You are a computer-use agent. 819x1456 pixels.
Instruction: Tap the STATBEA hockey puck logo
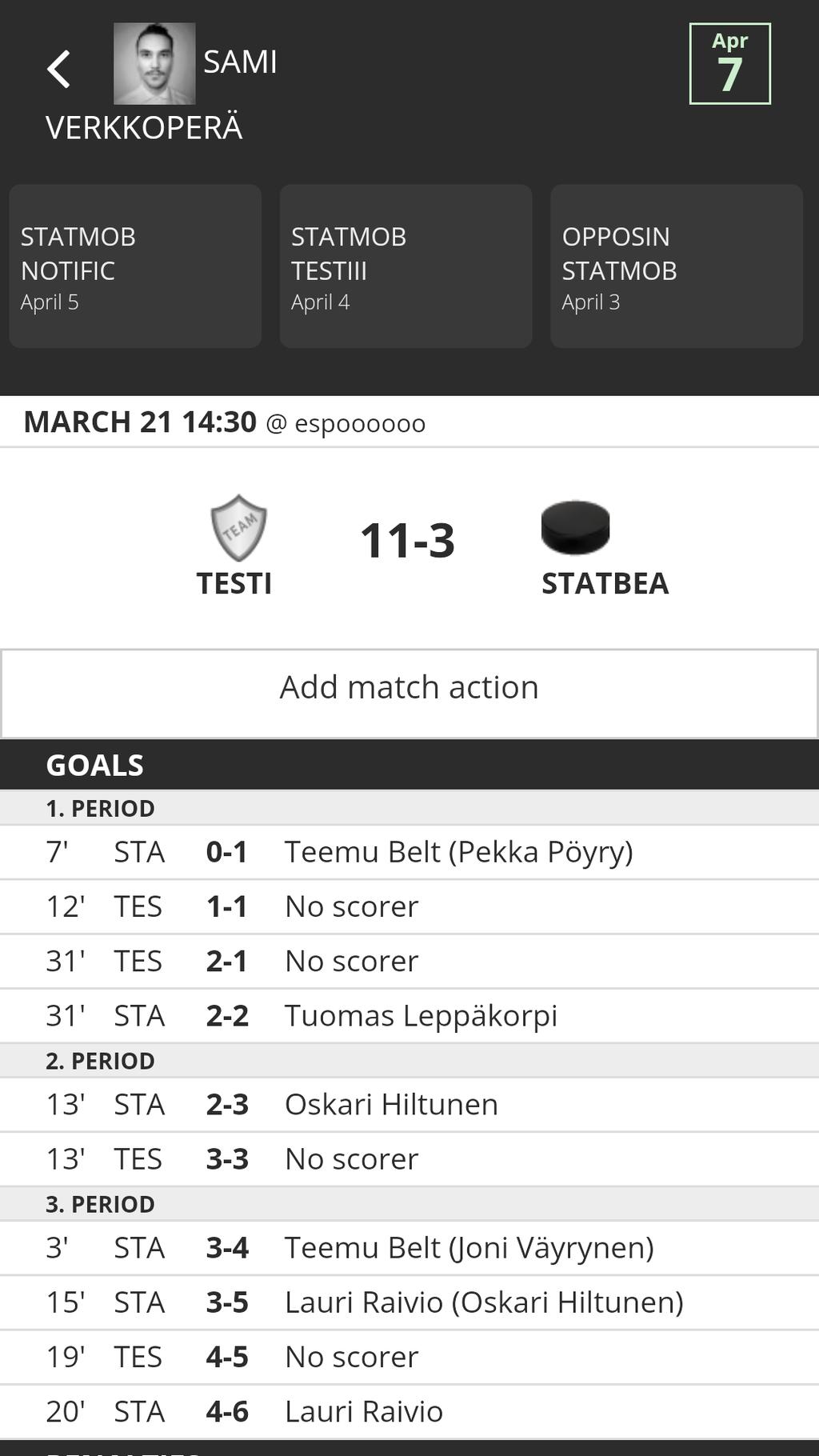point(576,527)
